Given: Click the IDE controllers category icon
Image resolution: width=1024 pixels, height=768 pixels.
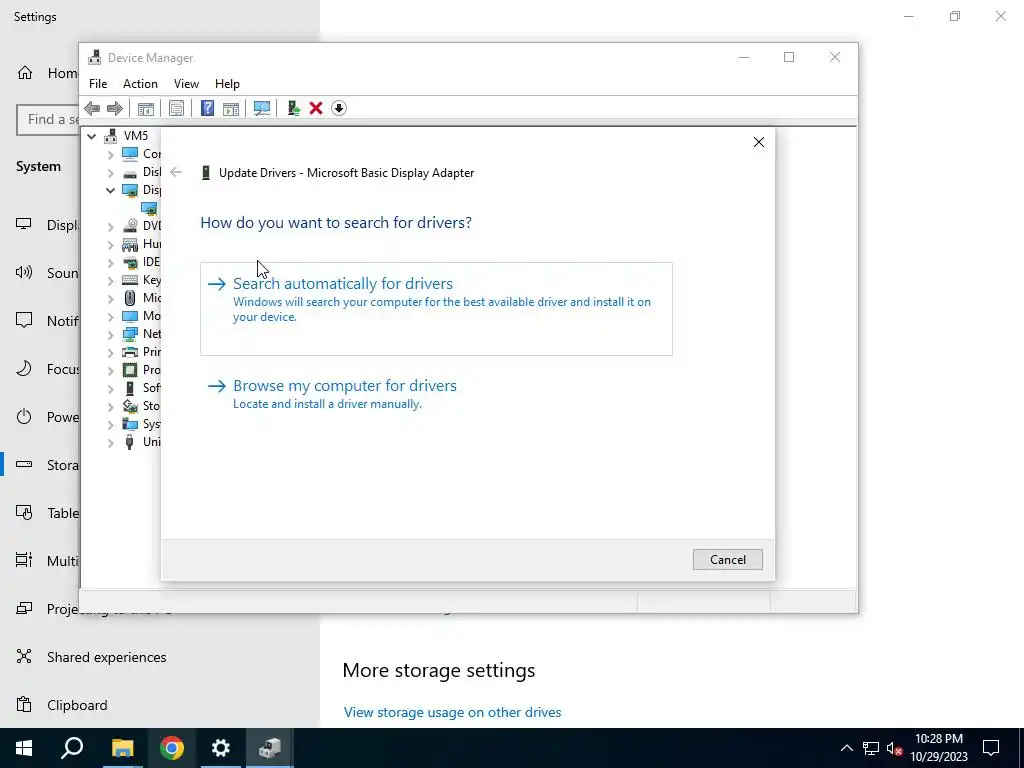Looking at the screenshot, I should [x=130, y=262].
